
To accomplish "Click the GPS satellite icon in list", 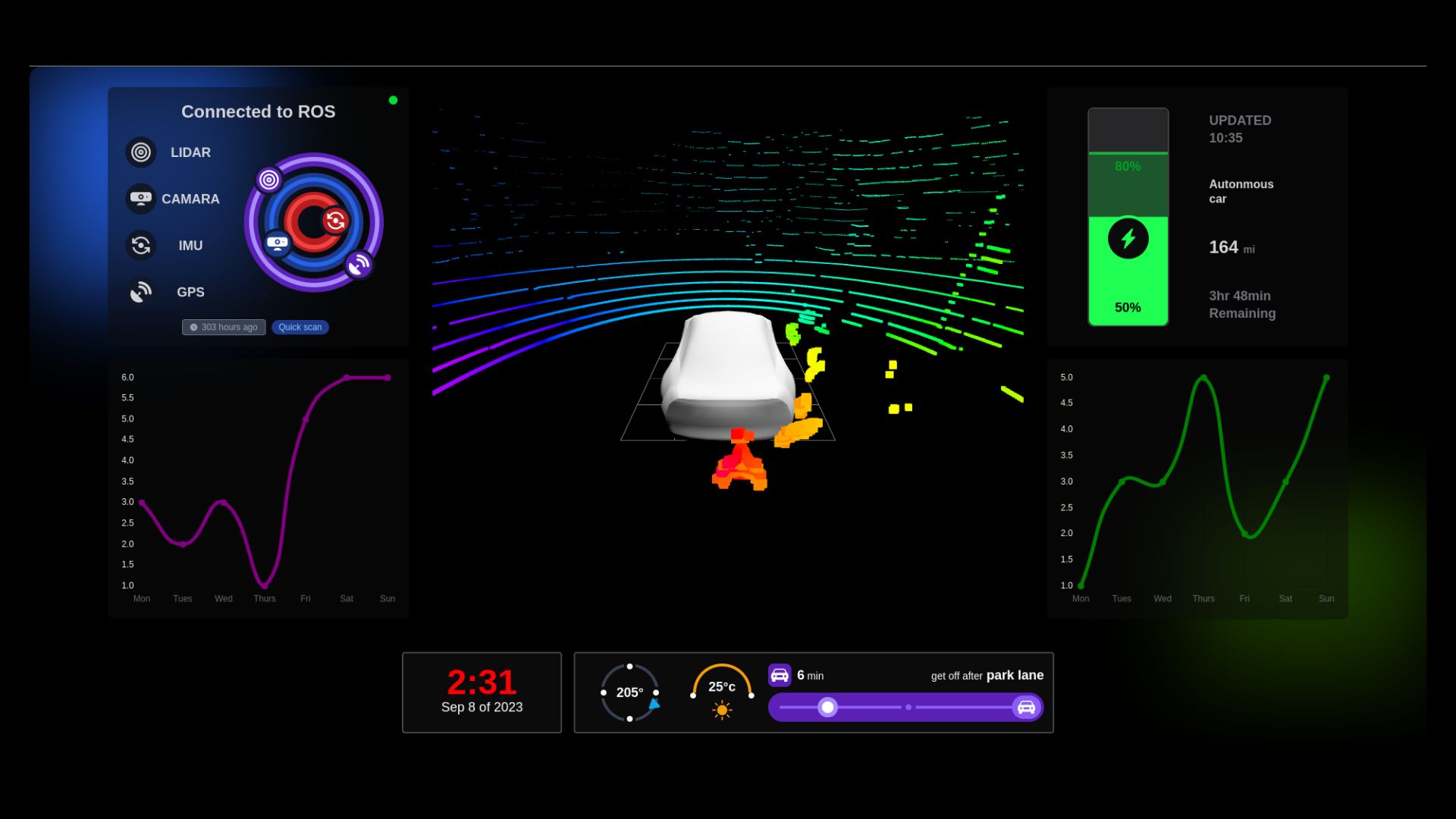I will tap(141, 292).
